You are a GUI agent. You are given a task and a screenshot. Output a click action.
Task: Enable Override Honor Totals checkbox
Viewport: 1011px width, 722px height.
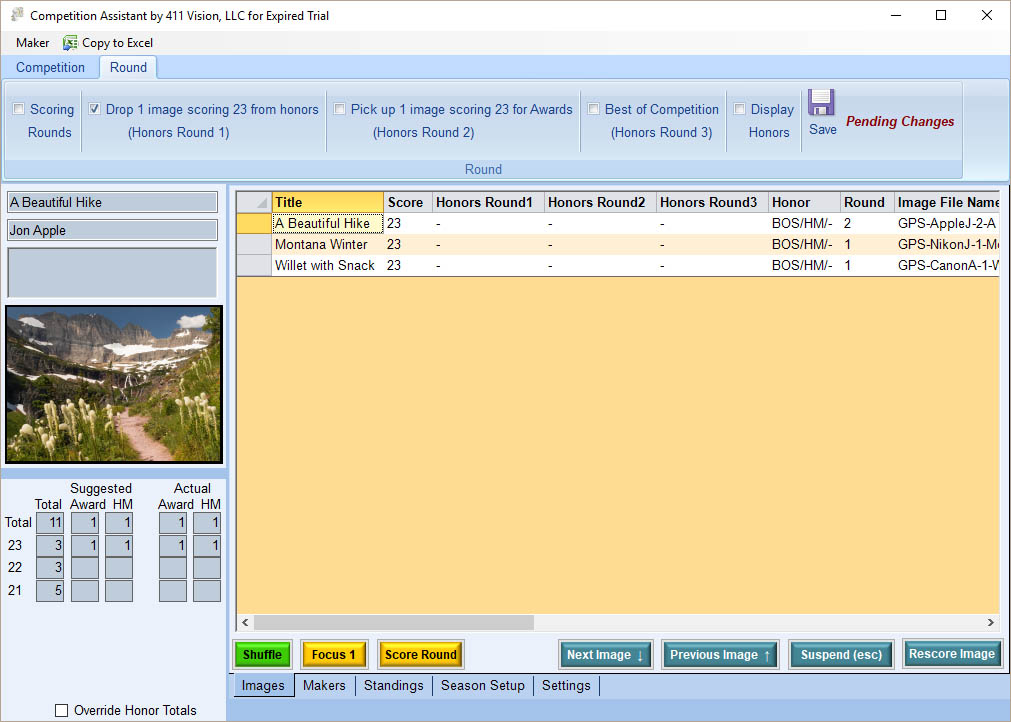tap(61, 710)
